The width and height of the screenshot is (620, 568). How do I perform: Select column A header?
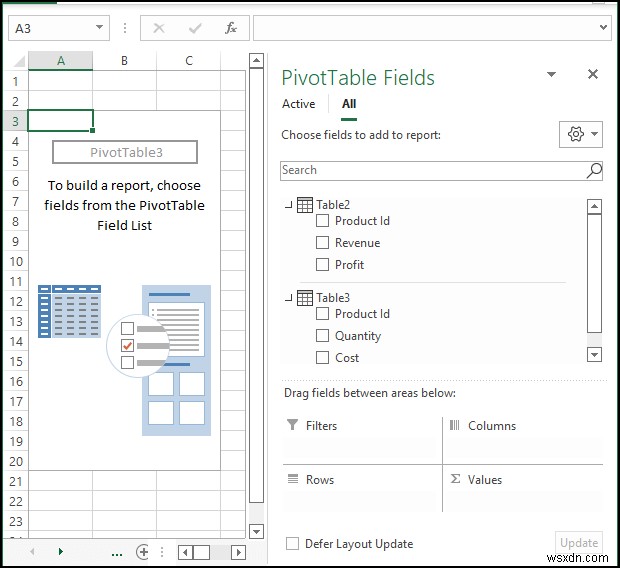[60, 61]
